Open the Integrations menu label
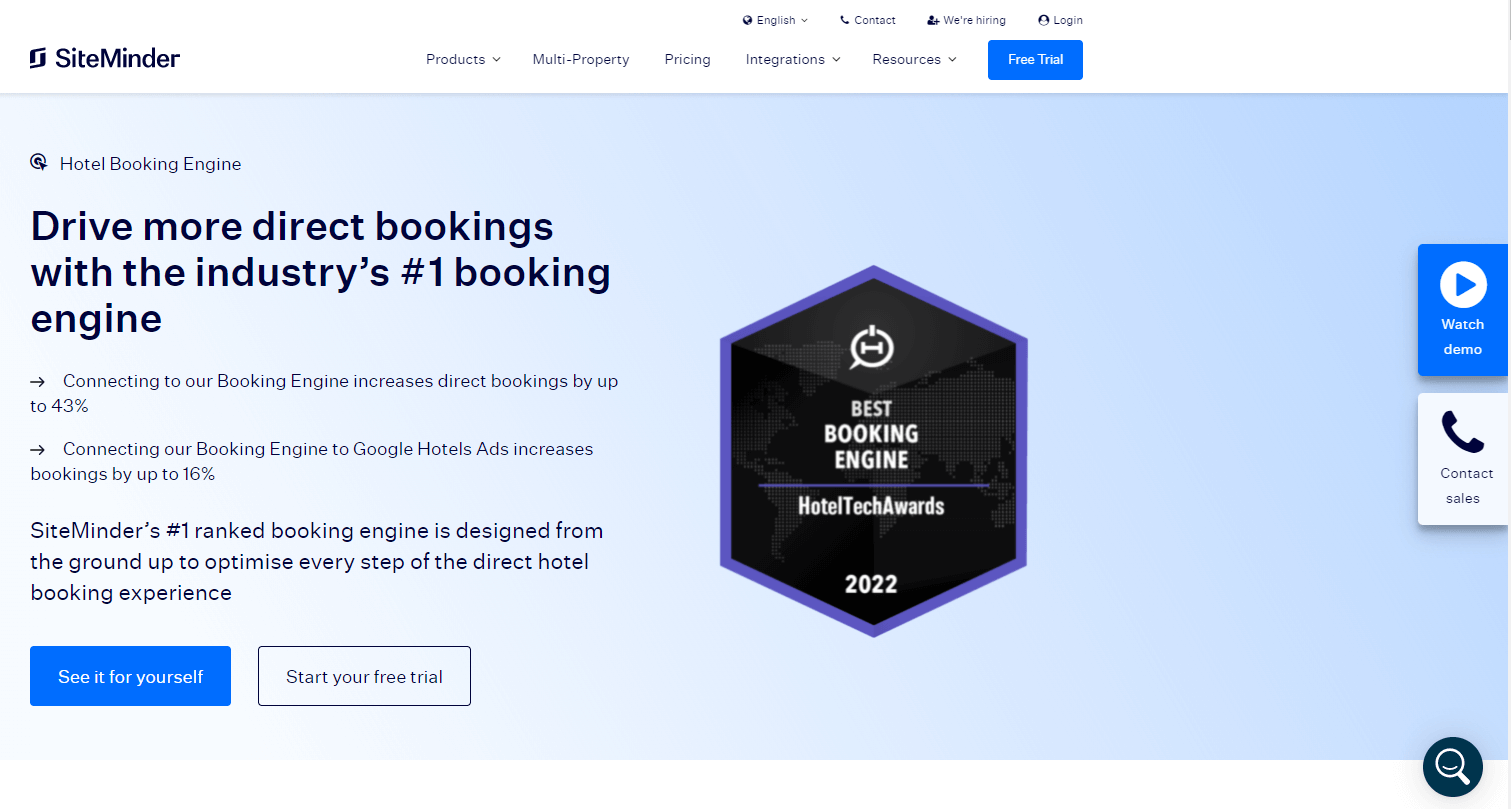Image resolution: width=1511 pixels, height=809 pixels. pos(785,59)
